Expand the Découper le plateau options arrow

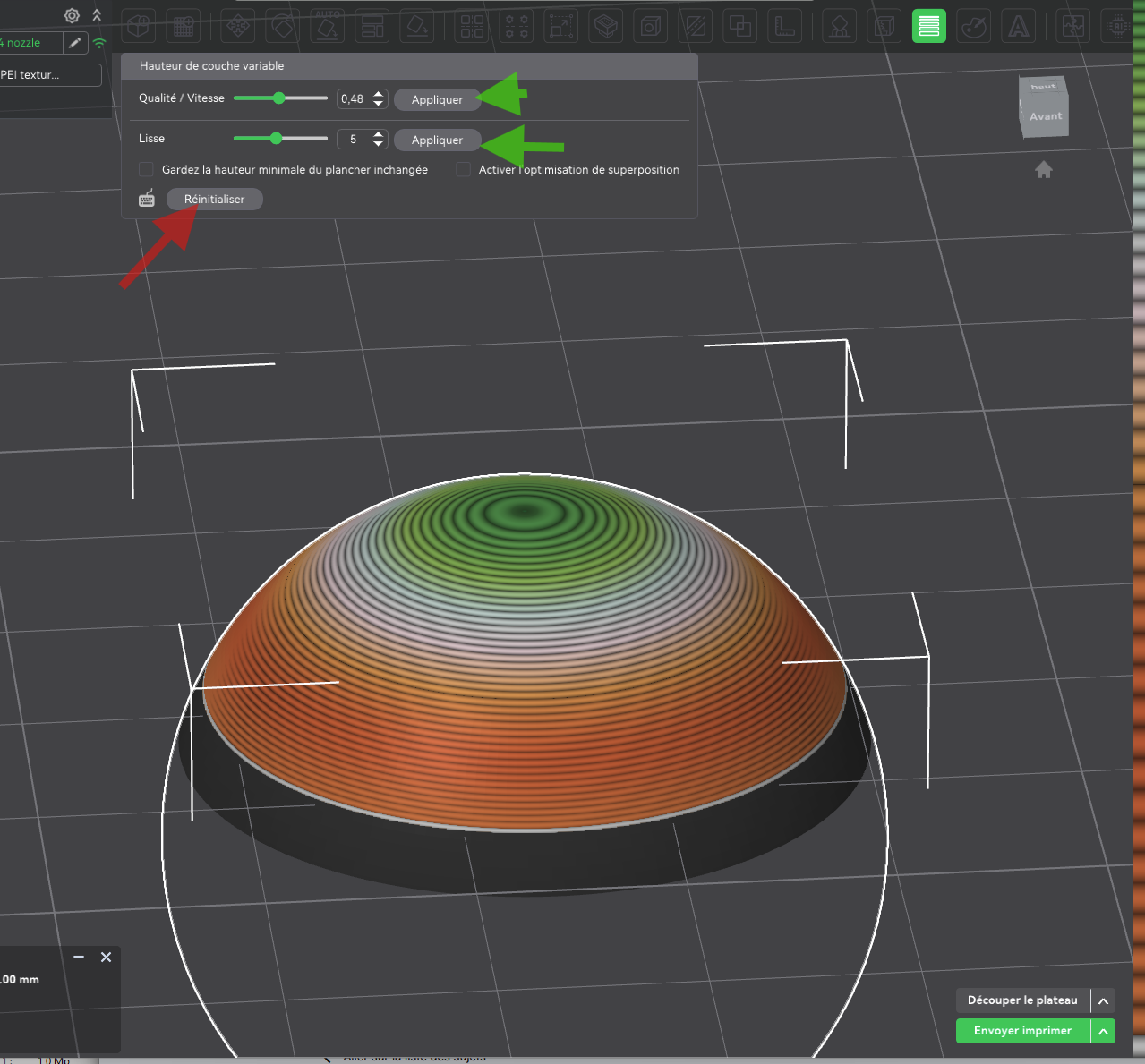click(1104, 1000)
